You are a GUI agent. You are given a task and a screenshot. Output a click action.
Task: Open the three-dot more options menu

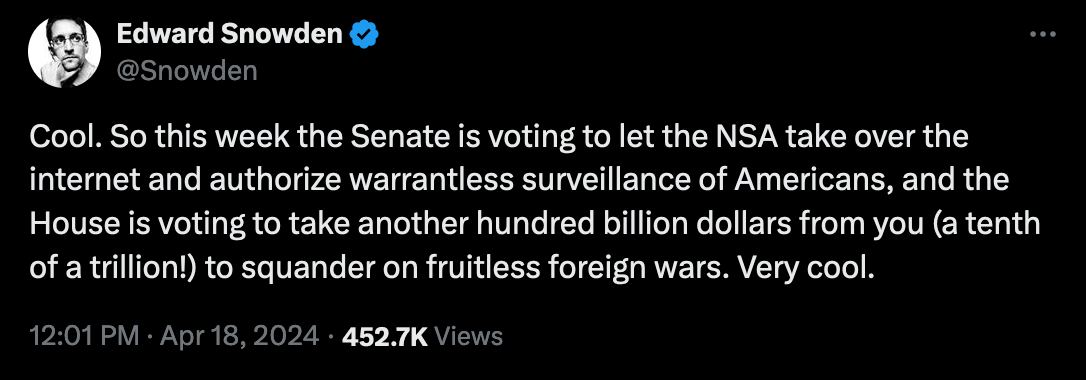(1042, 34)
